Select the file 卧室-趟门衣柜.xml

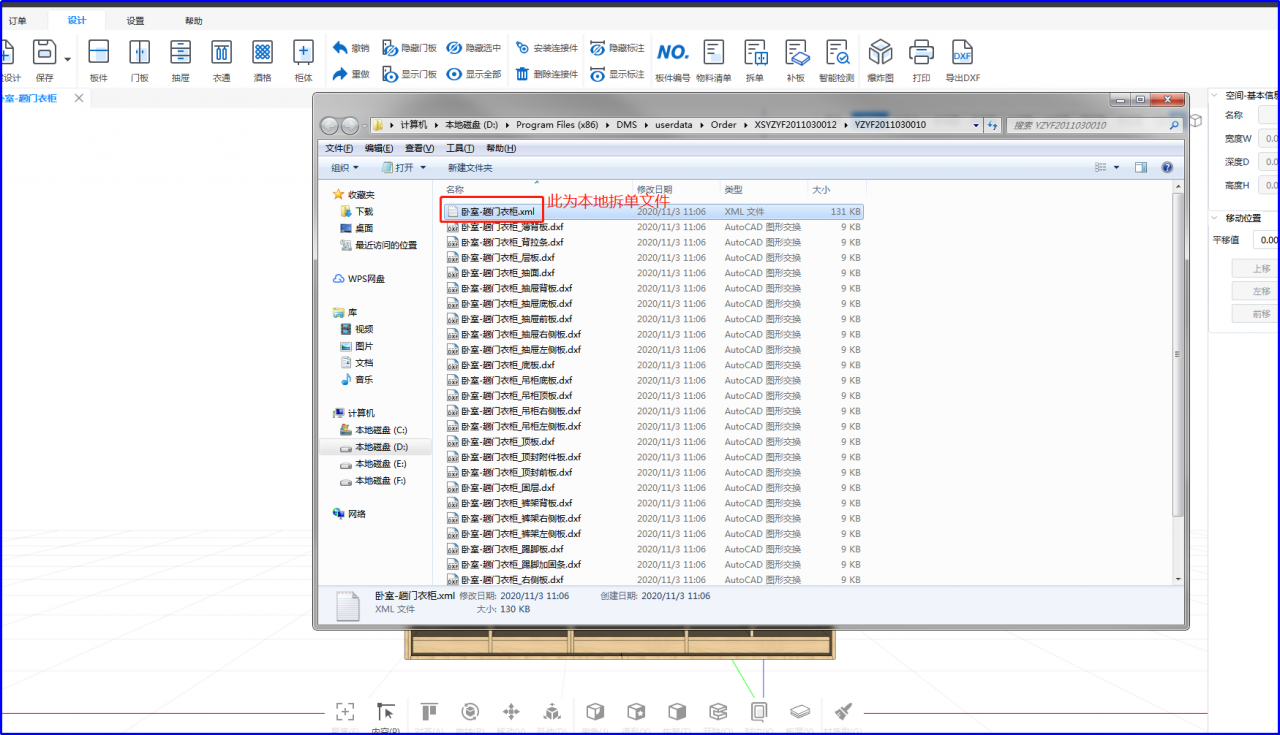[x=653, y=212]
